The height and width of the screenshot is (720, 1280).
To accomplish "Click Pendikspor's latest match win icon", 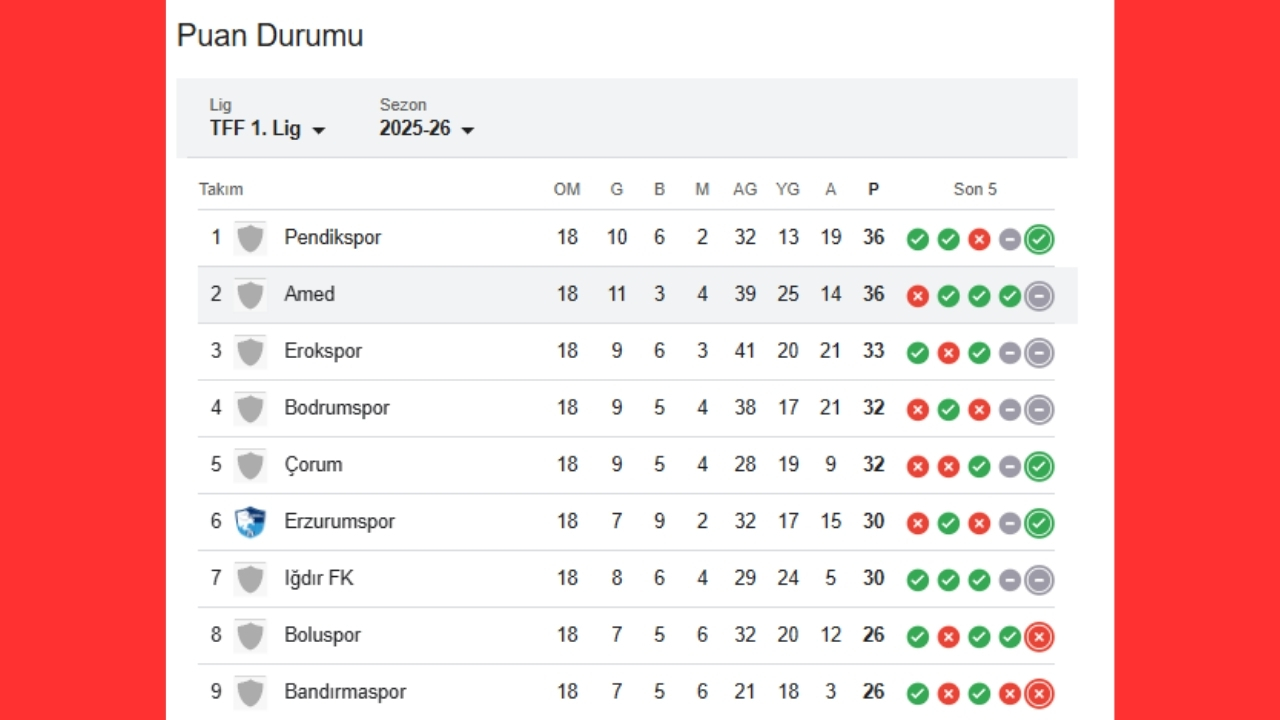I will pos(1039,239).
